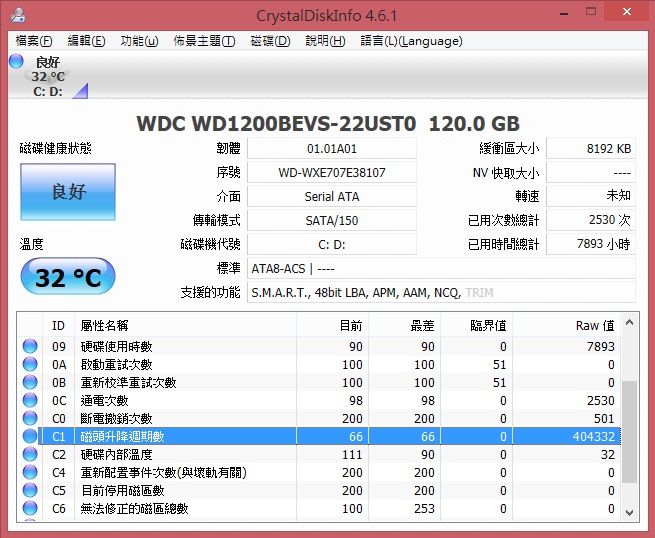
Task: Click the 目前 column header
Action: pyautogui.click(x=333, y=325)
